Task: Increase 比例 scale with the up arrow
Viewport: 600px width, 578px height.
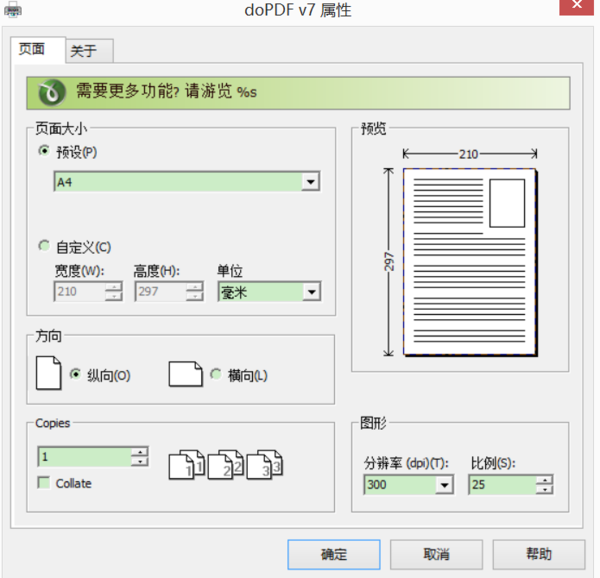Action: click(x=545, y=480)
